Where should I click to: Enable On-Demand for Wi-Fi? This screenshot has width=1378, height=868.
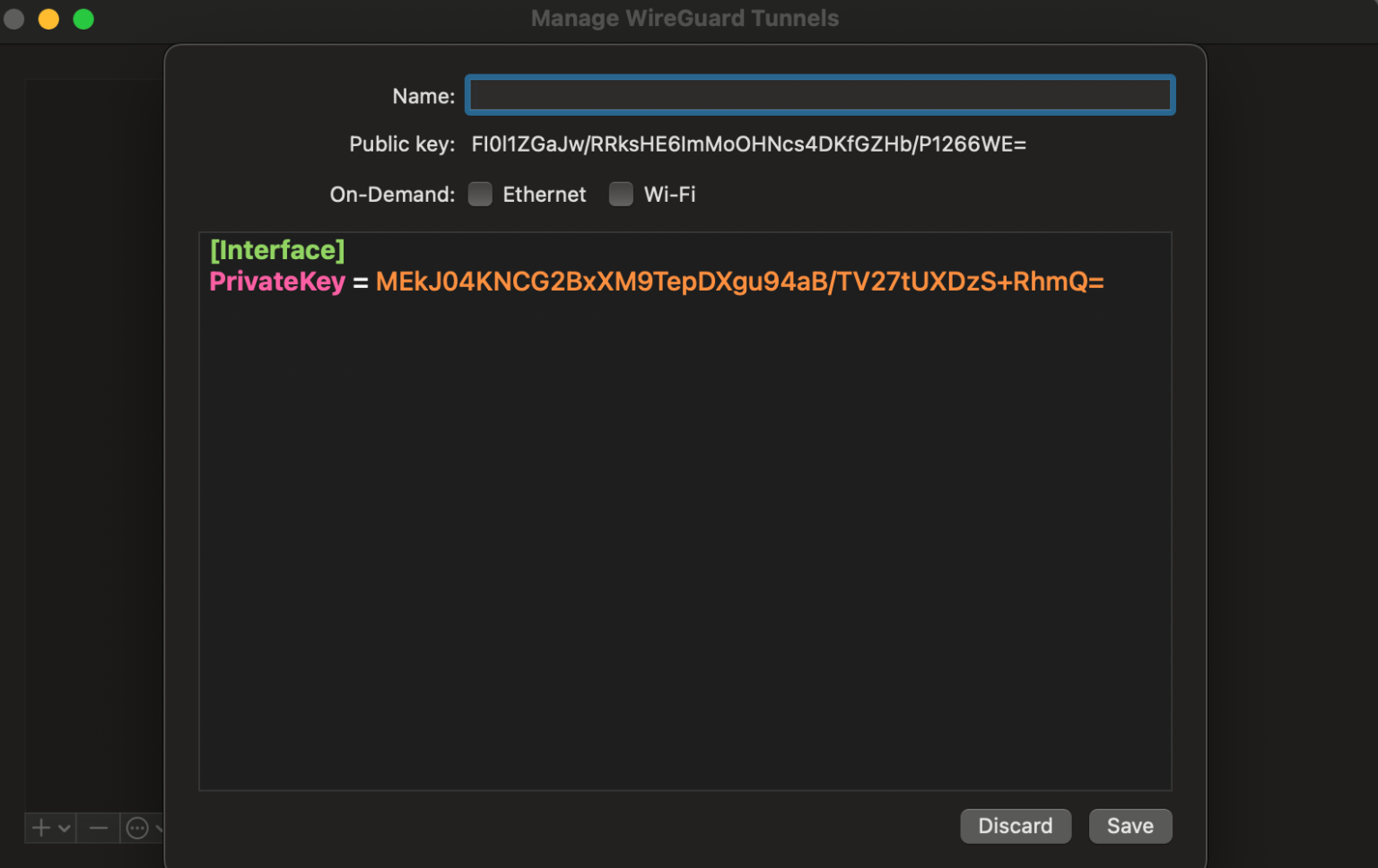(x=621, y=194)
